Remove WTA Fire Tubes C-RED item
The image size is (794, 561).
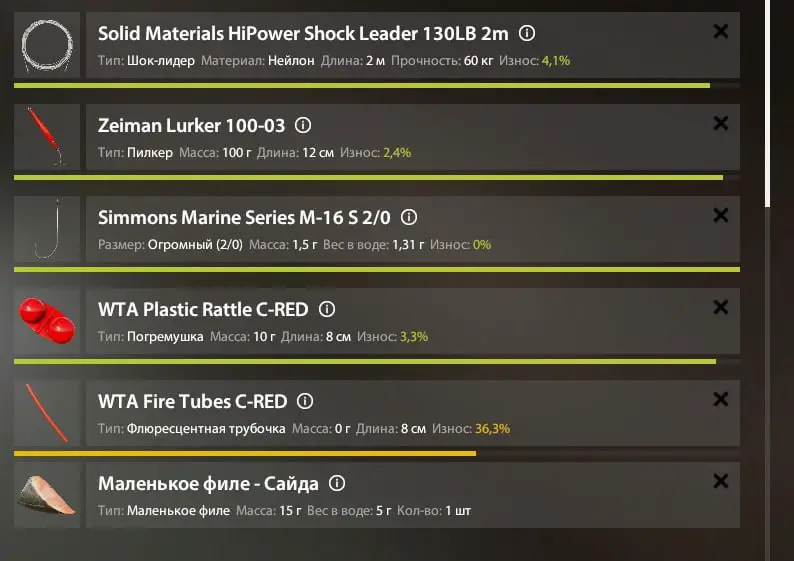coord(721,399)
